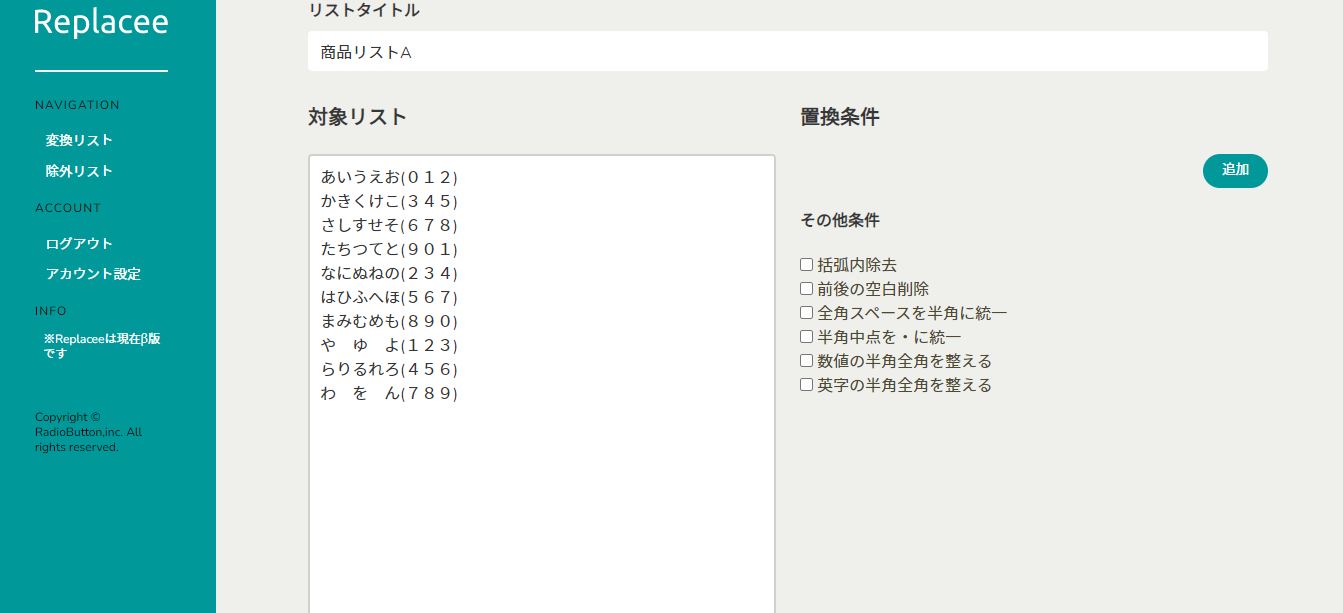1343x613 pixels.
Task: Click the Copyright RadioButton,inc. text
Action: tap(89, 433)
